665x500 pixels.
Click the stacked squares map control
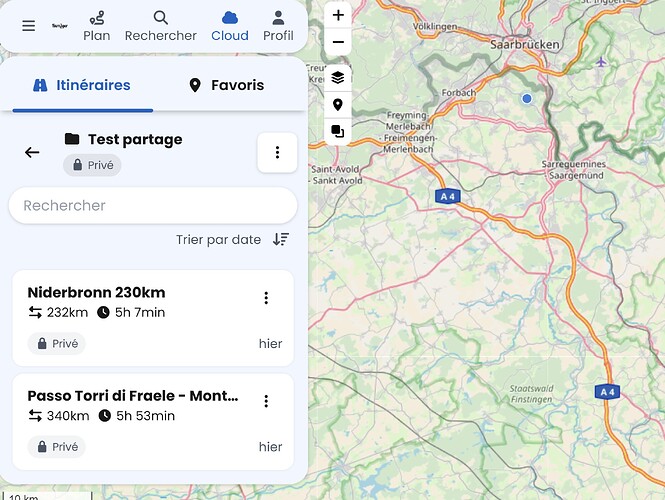[338, 131]
